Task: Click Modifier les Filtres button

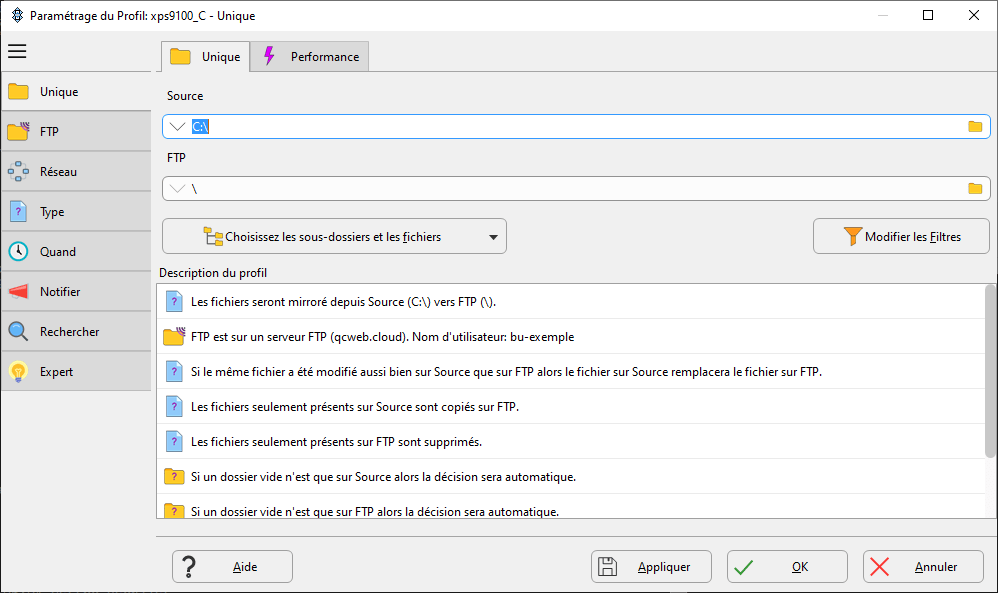Action: [x=901, y=237]
